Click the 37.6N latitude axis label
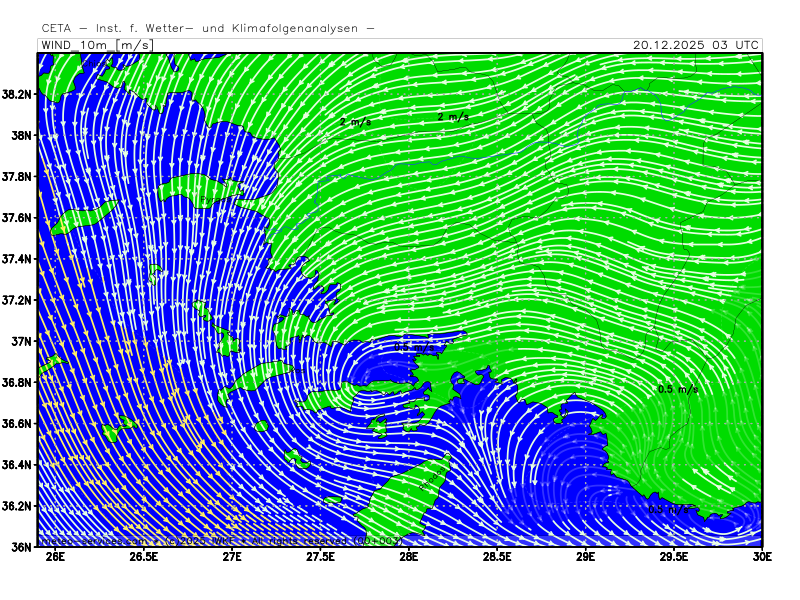 tap(18, 218)
